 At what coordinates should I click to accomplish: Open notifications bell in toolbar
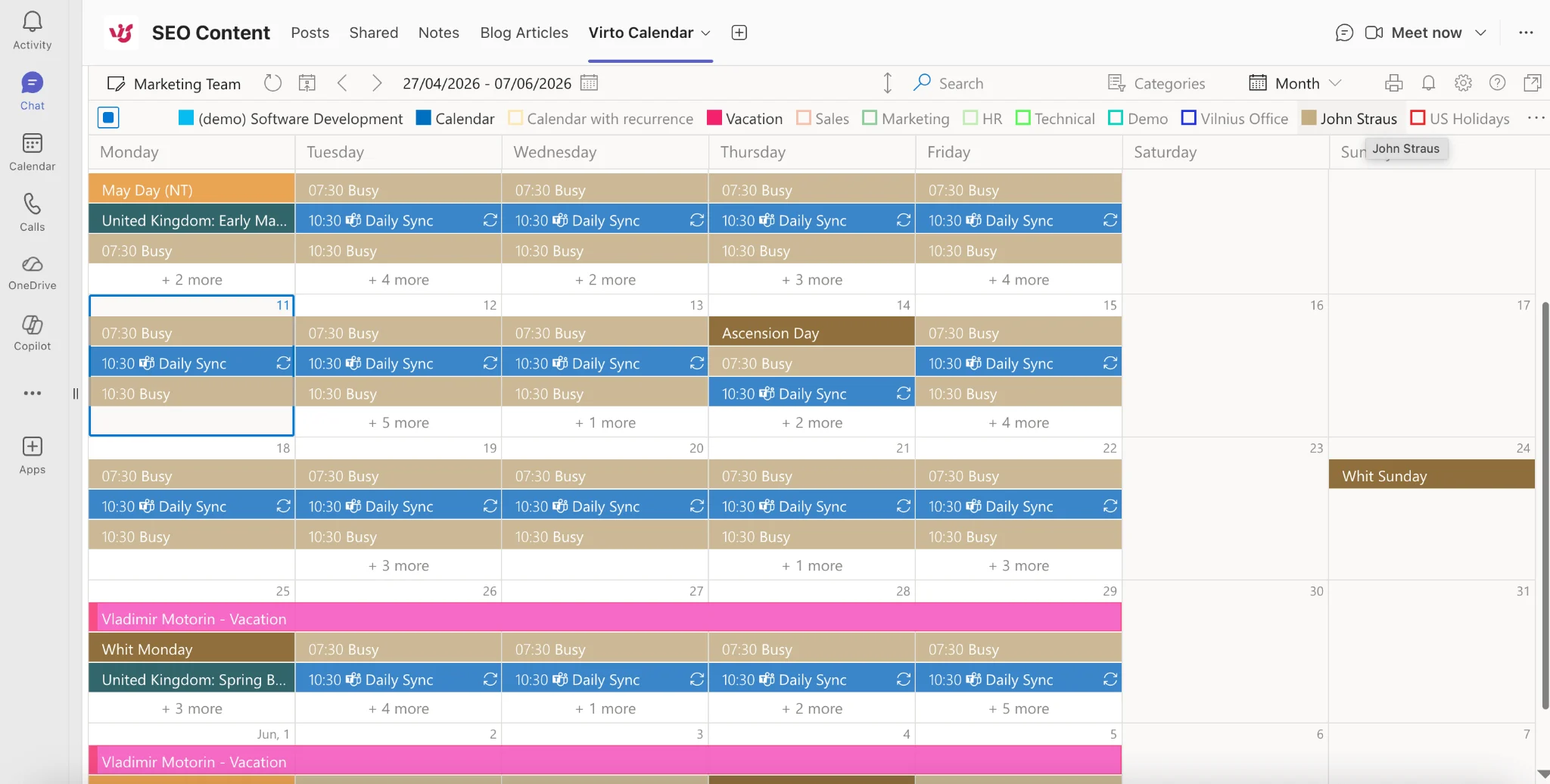tap(1428, 83)
